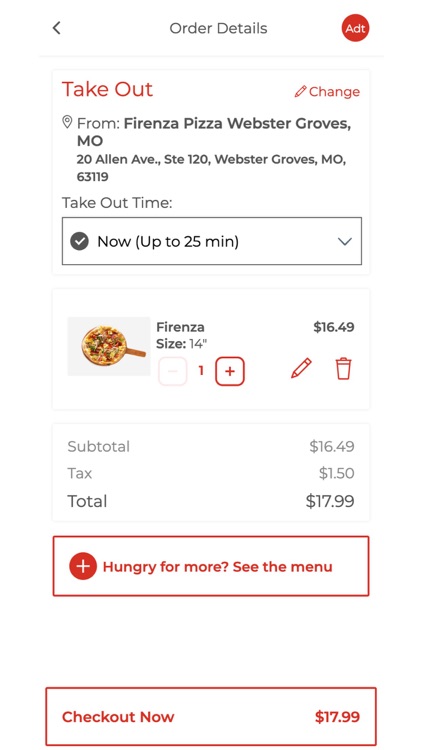The image size is (422, 750).
Task: Tap the red plus circle icon
Action: click(x=83, y=566)
